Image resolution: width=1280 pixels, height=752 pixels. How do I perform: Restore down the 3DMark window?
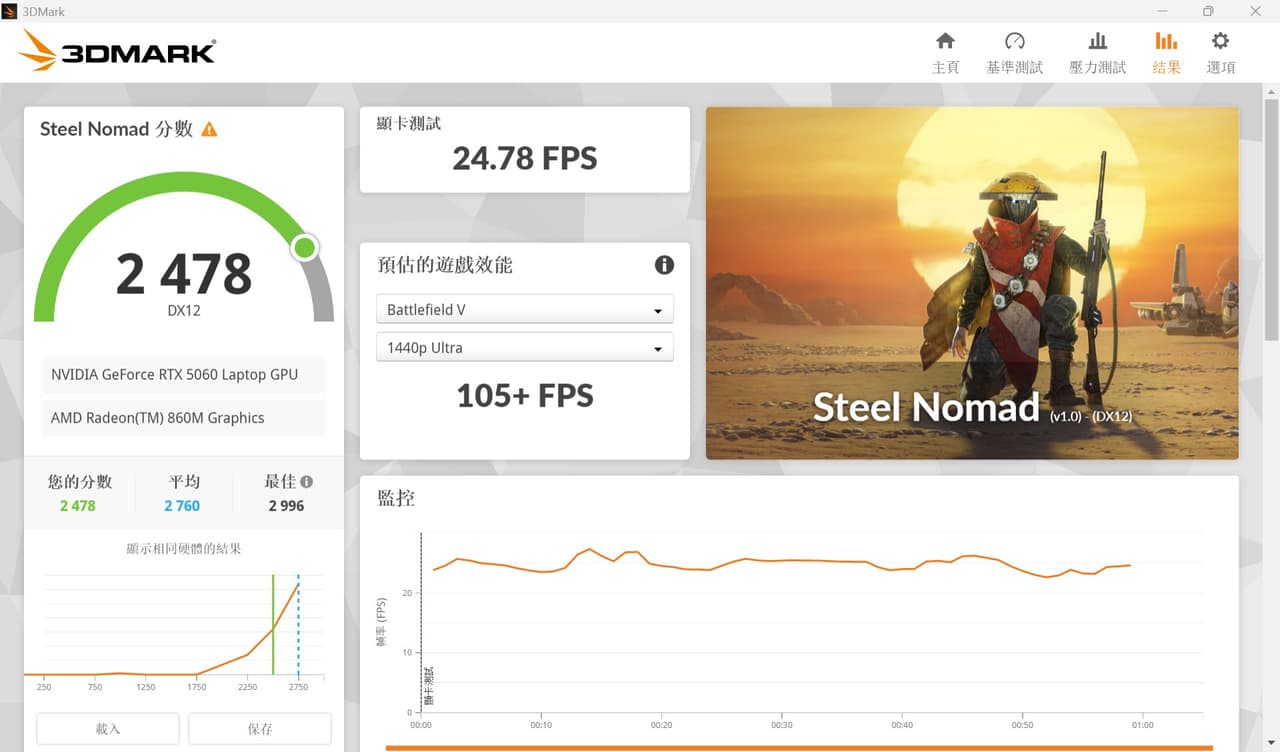pyautogui.click(x=1208, y=11)
